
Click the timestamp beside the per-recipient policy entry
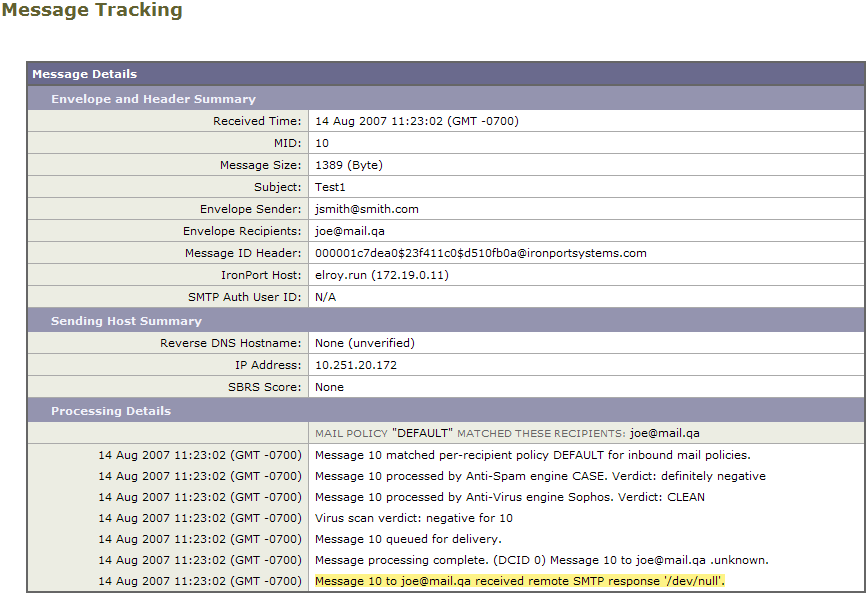click(x=200, y=456)
